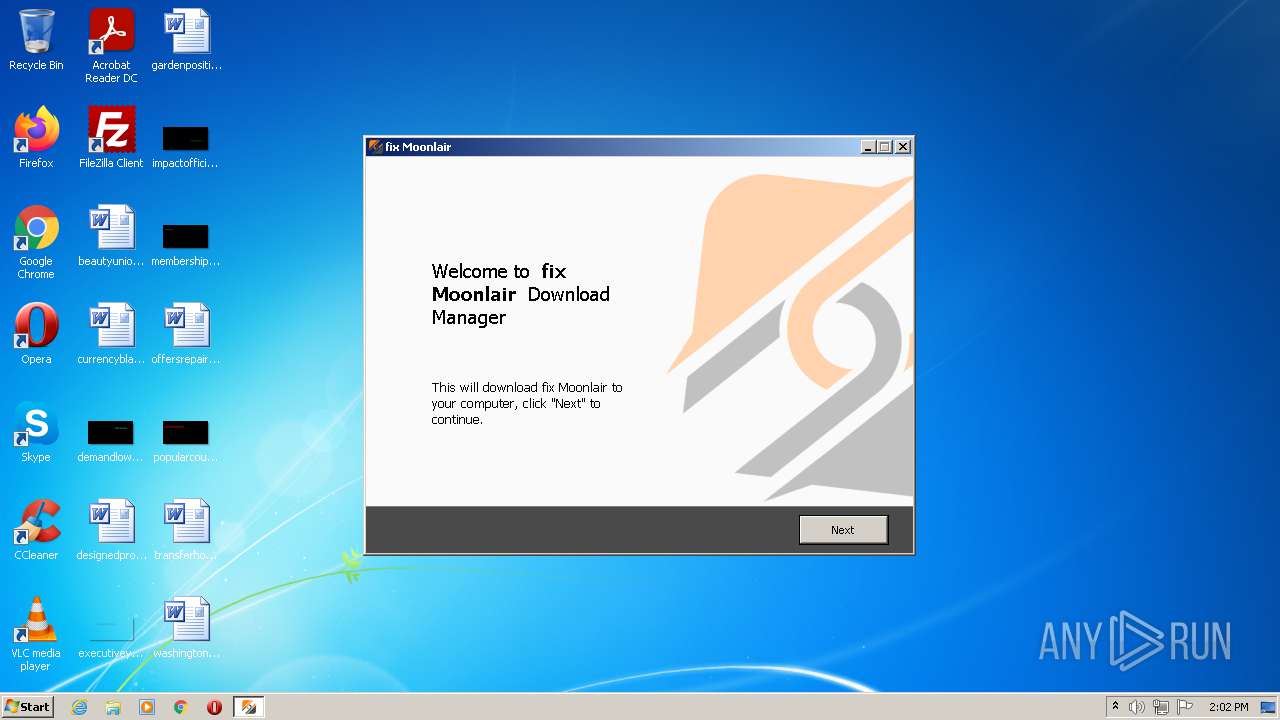This screenshot has width=1280, height=720.
Task: Select the washington... Word document
Action: pyautogui.click(x=186, y=628)
